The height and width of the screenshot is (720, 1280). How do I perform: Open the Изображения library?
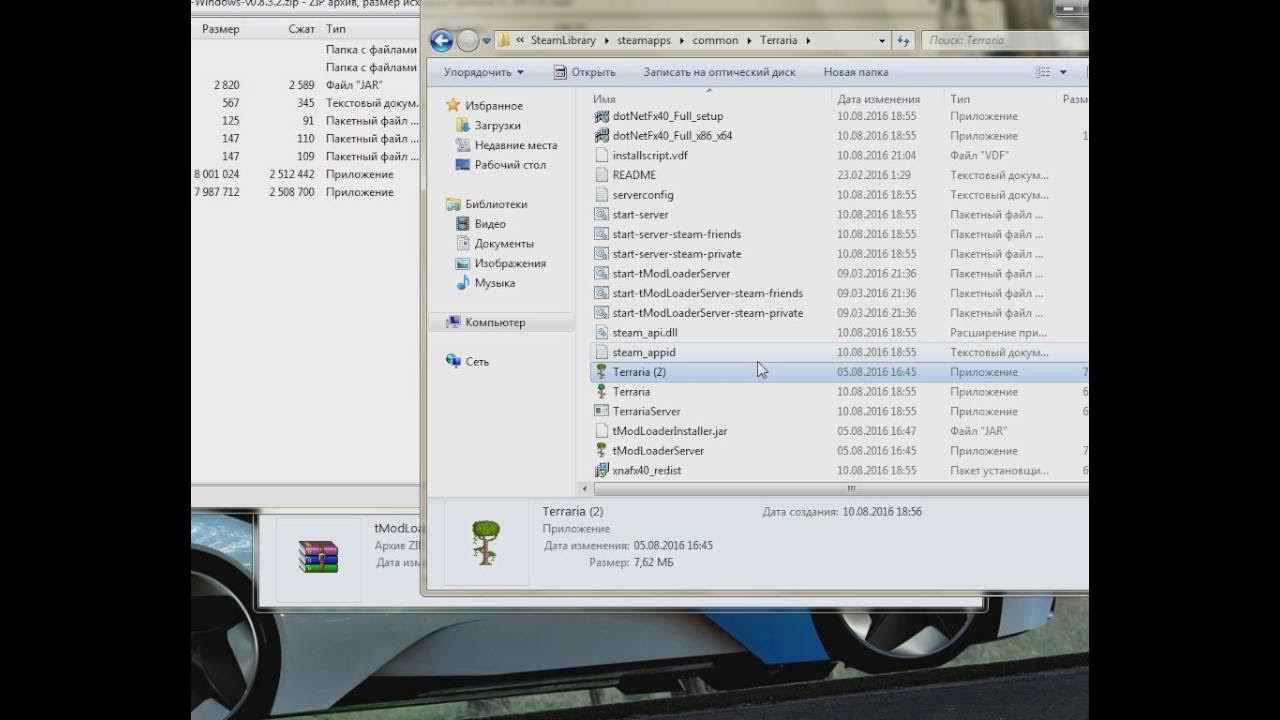point(500,263)
